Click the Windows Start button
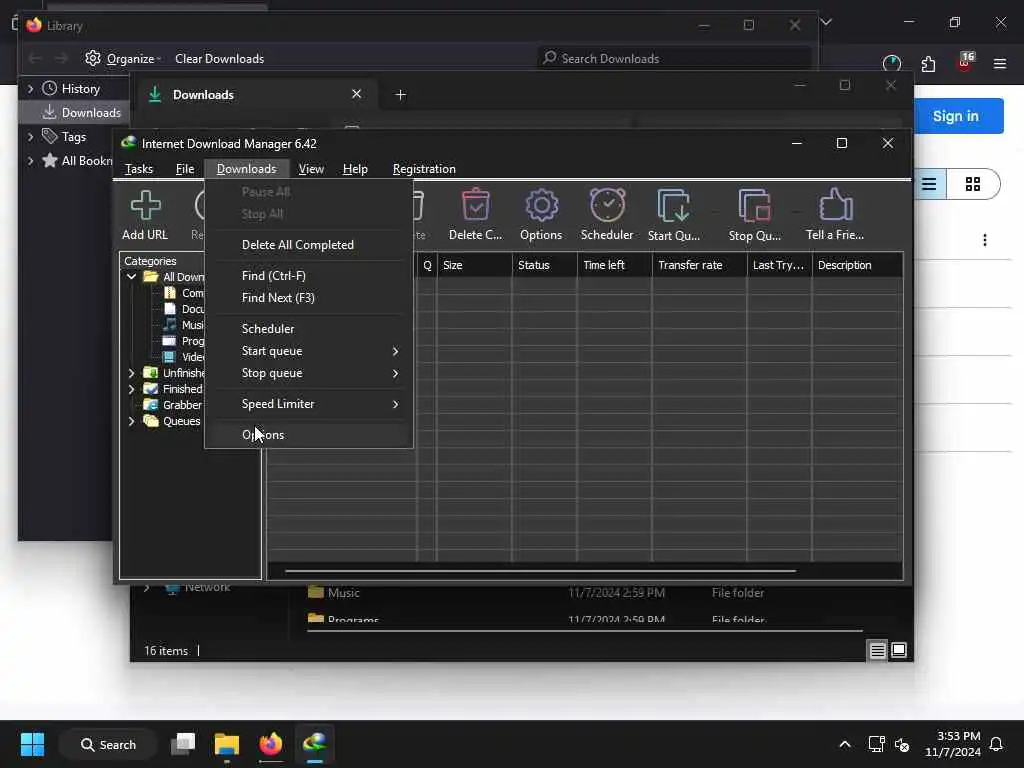The width and height of the screenshot is (1024, 768). coord(32,744)
